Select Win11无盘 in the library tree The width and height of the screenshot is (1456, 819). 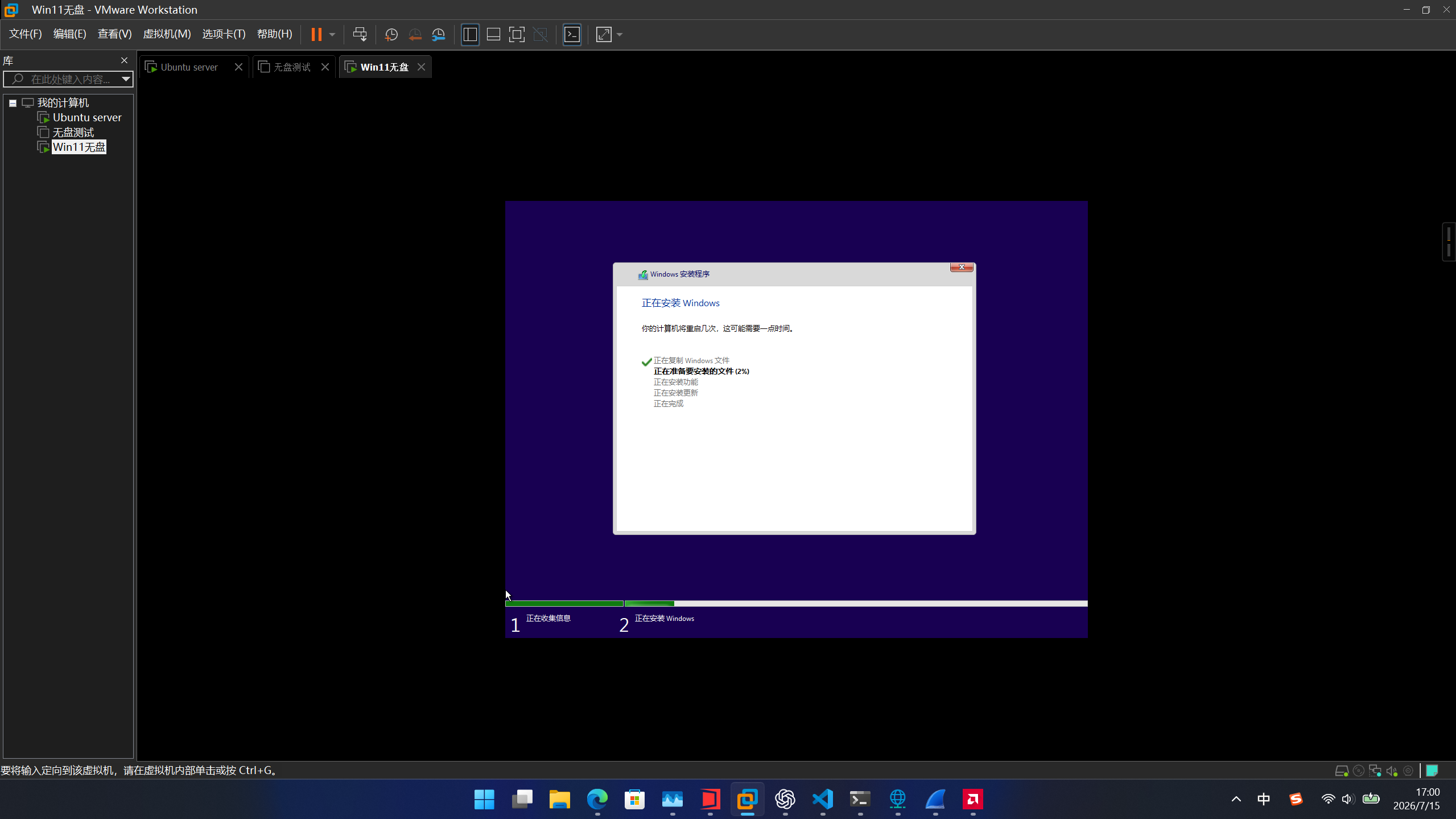click(79, 147)
